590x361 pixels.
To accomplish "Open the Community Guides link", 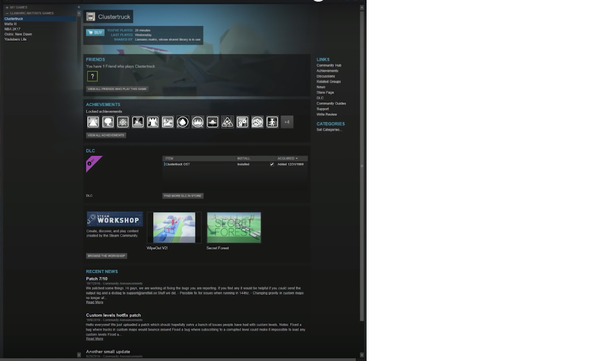I will pos(331,104).
